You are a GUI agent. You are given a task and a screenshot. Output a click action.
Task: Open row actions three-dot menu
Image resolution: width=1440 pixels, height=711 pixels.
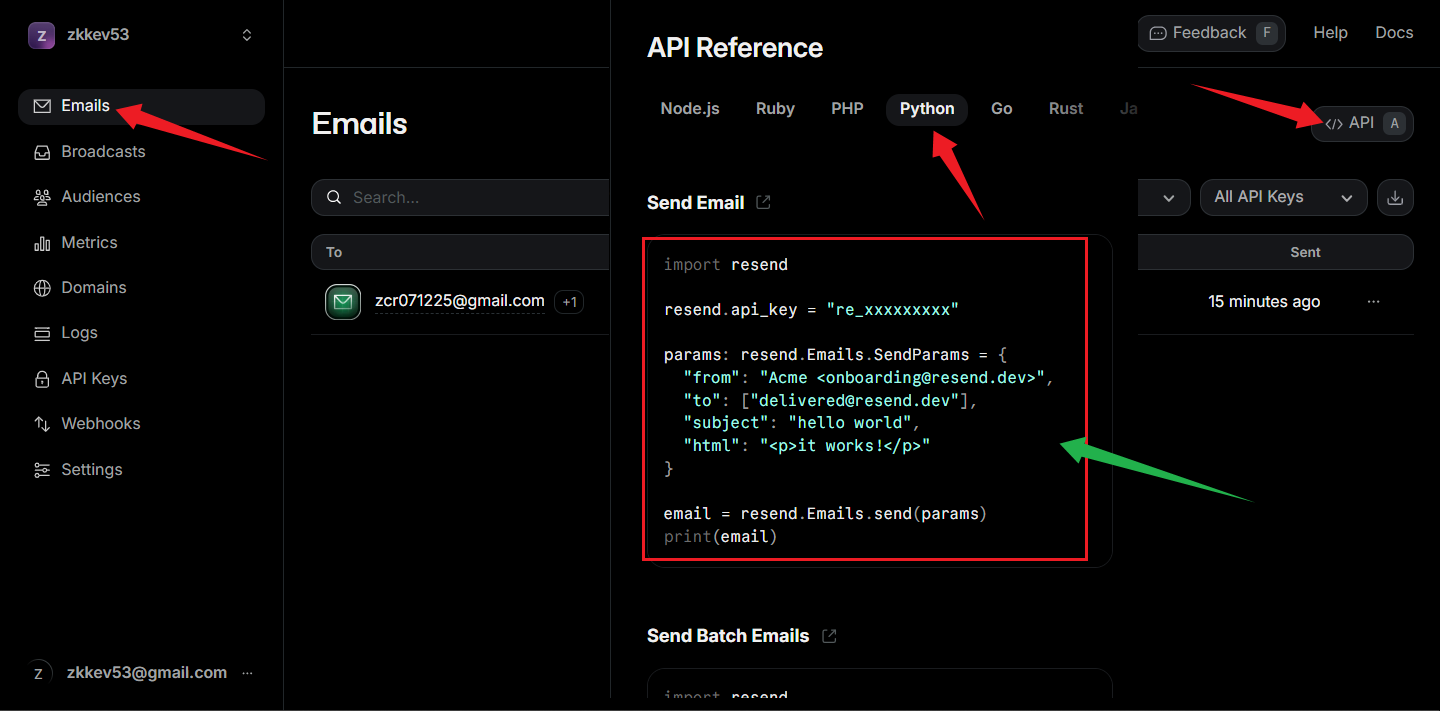point(1373,301)
